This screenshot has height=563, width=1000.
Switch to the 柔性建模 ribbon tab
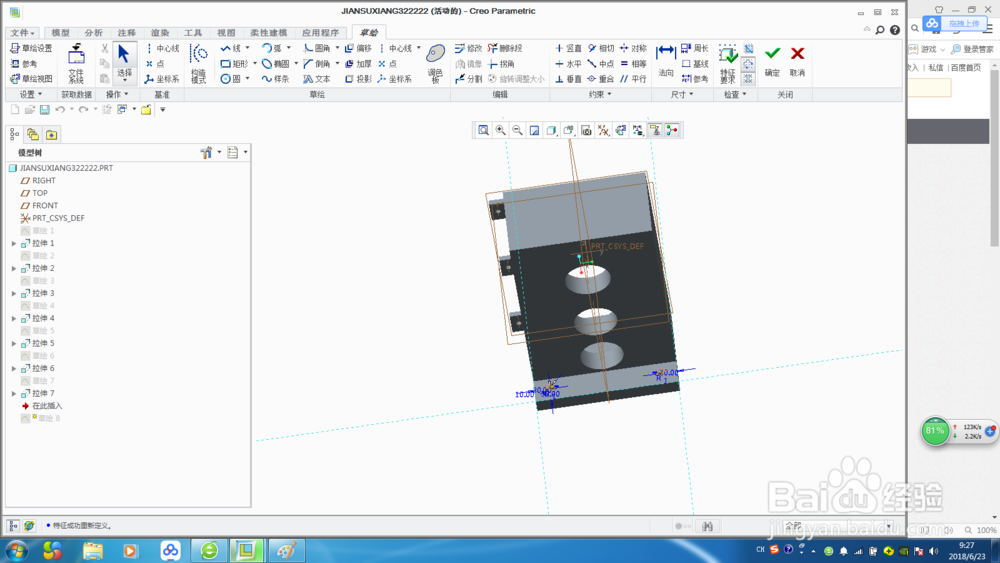click(x=268, y=33)
